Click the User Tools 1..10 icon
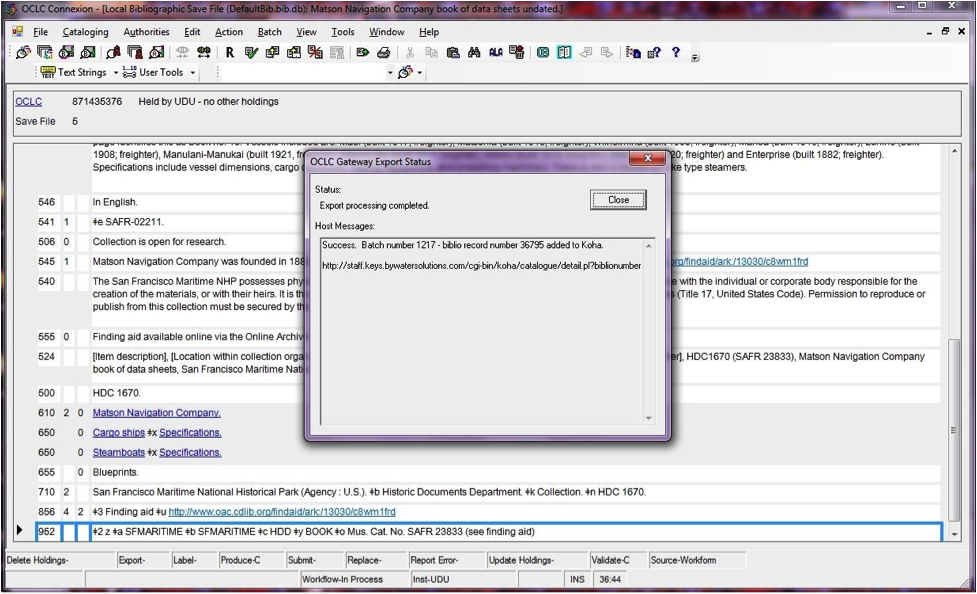The height and width of the screenshot is (594, 977). click(x=130, y=72)
